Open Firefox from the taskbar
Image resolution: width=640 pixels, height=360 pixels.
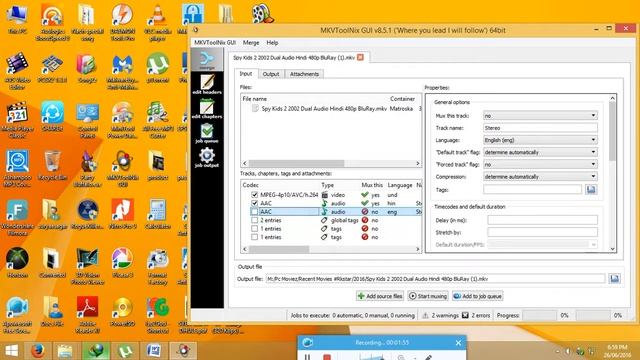[38, 351]
